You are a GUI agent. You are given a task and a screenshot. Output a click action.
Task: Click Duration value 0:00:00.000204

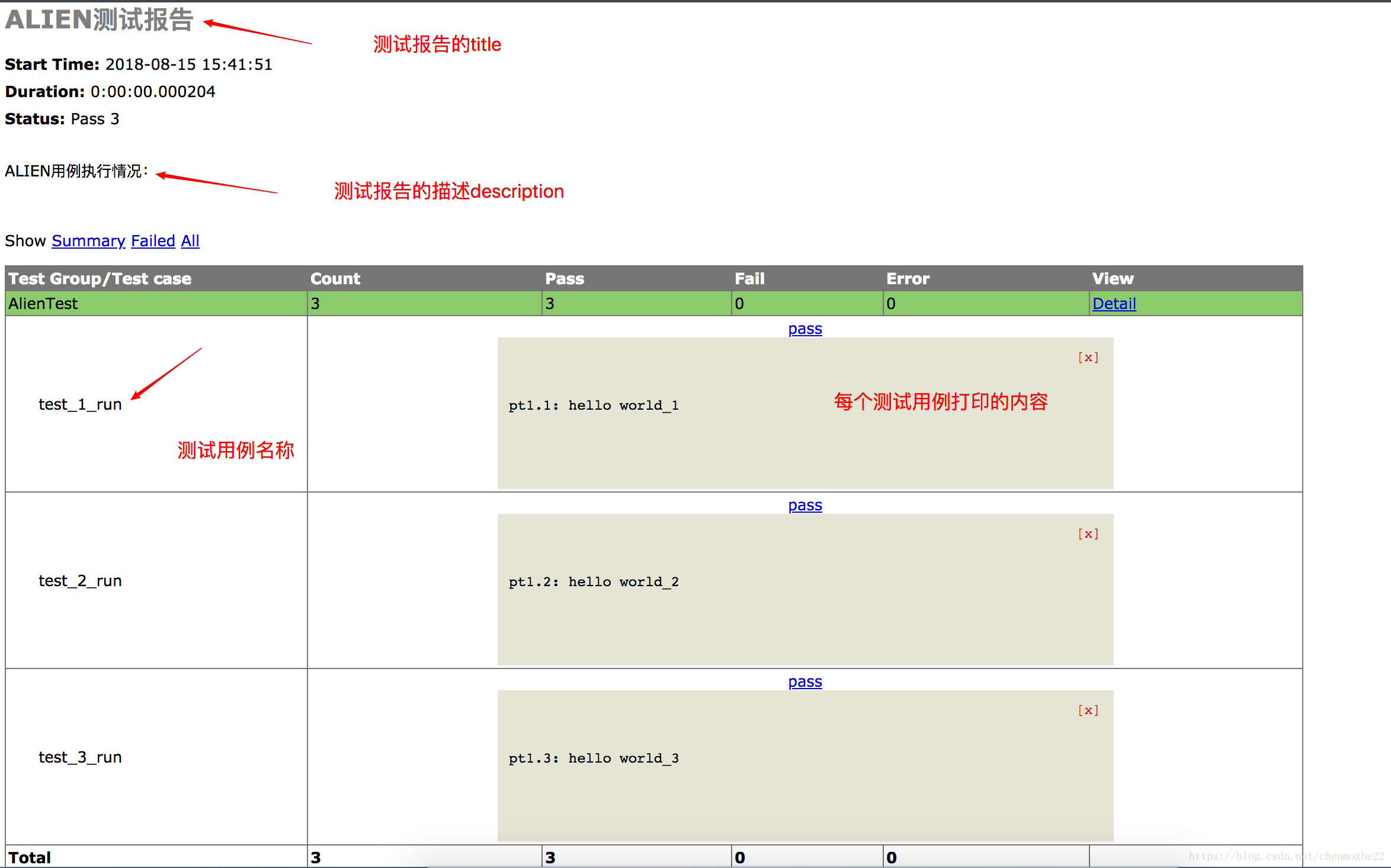pos(153,92)
